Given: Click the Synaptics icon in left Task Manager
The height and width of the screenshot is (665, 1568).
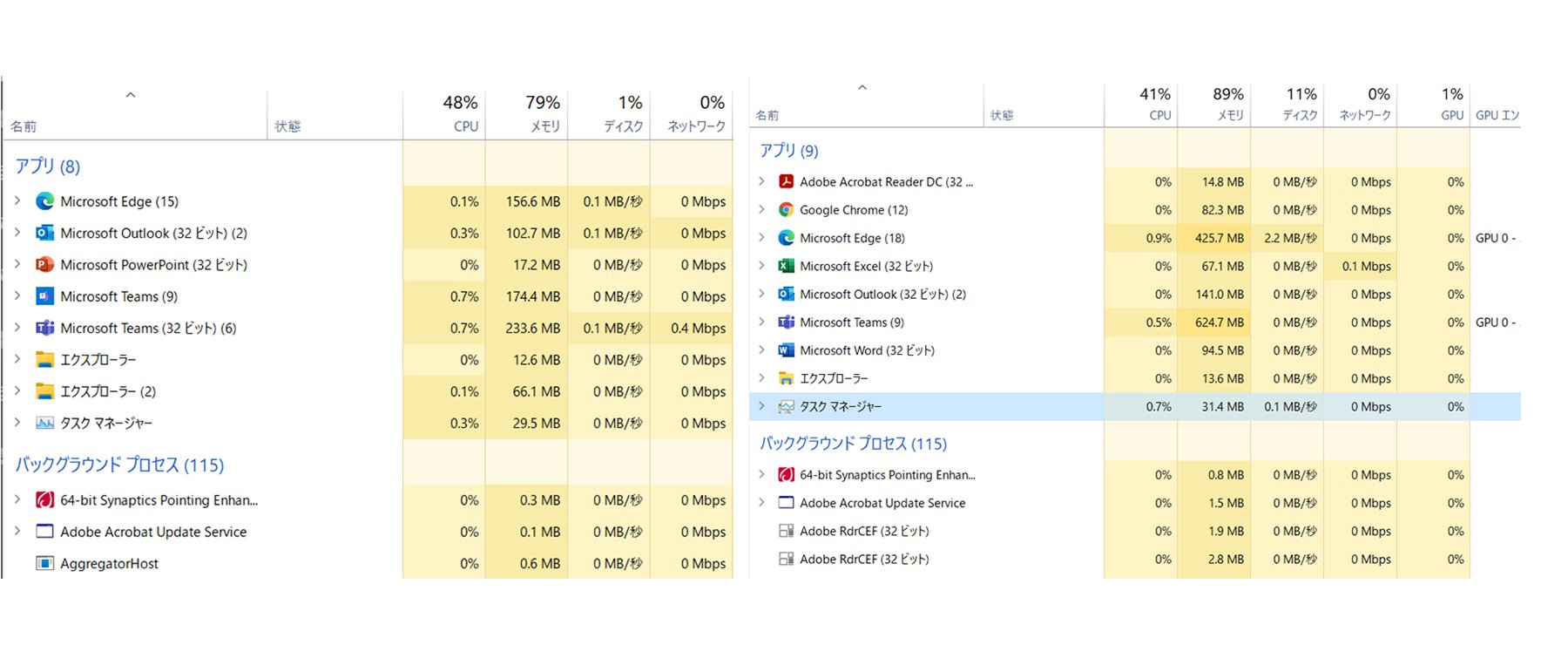Looking at the screenshot, I should 44,500.
